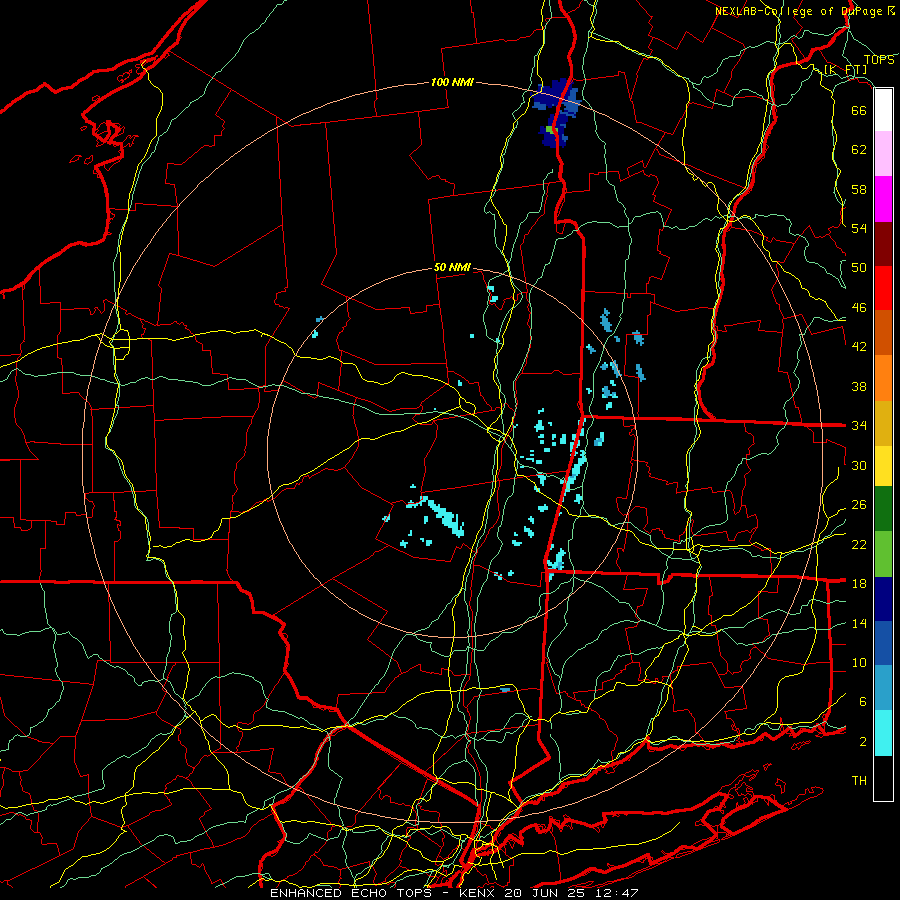The image size is (900, 900).
Task: Click the "18" legend value
Action: click(x=859, y=584)
